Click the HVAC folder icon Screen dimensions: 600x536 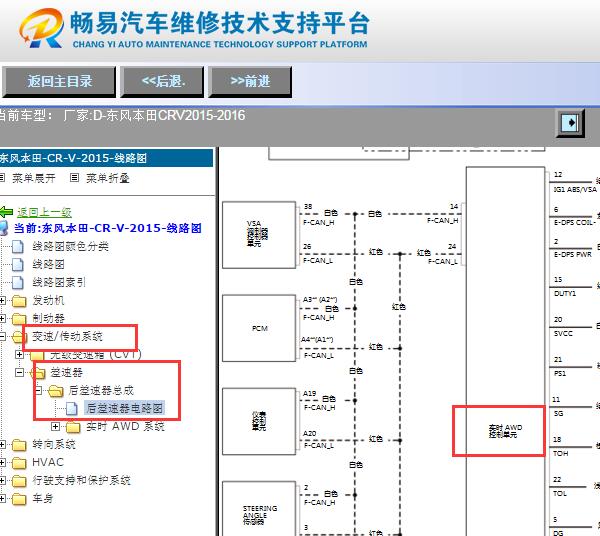pyautogui.click(x=19, y=463)
